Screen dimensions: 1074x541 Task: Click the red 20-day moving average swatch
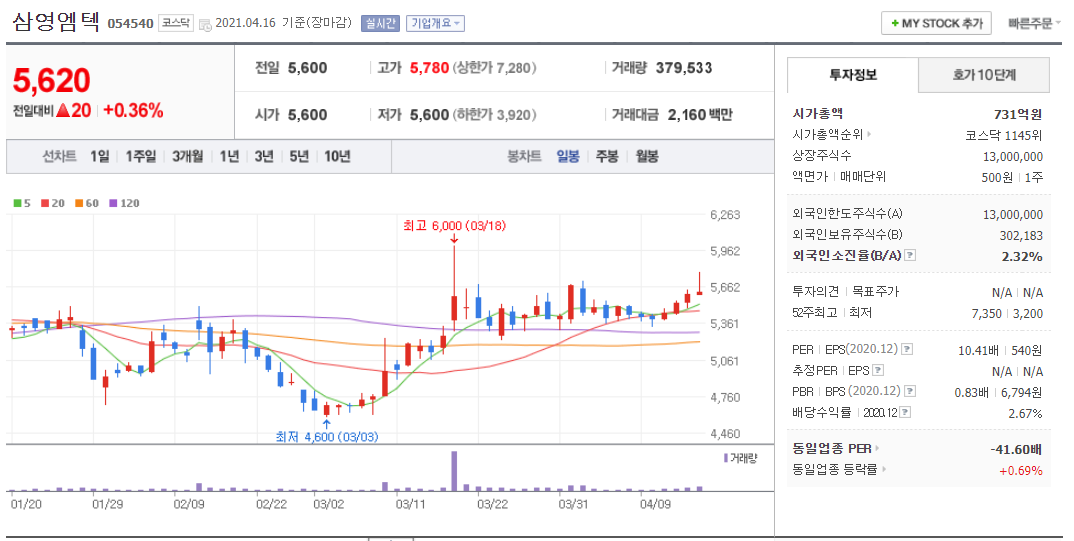click(x=45, y=203)
